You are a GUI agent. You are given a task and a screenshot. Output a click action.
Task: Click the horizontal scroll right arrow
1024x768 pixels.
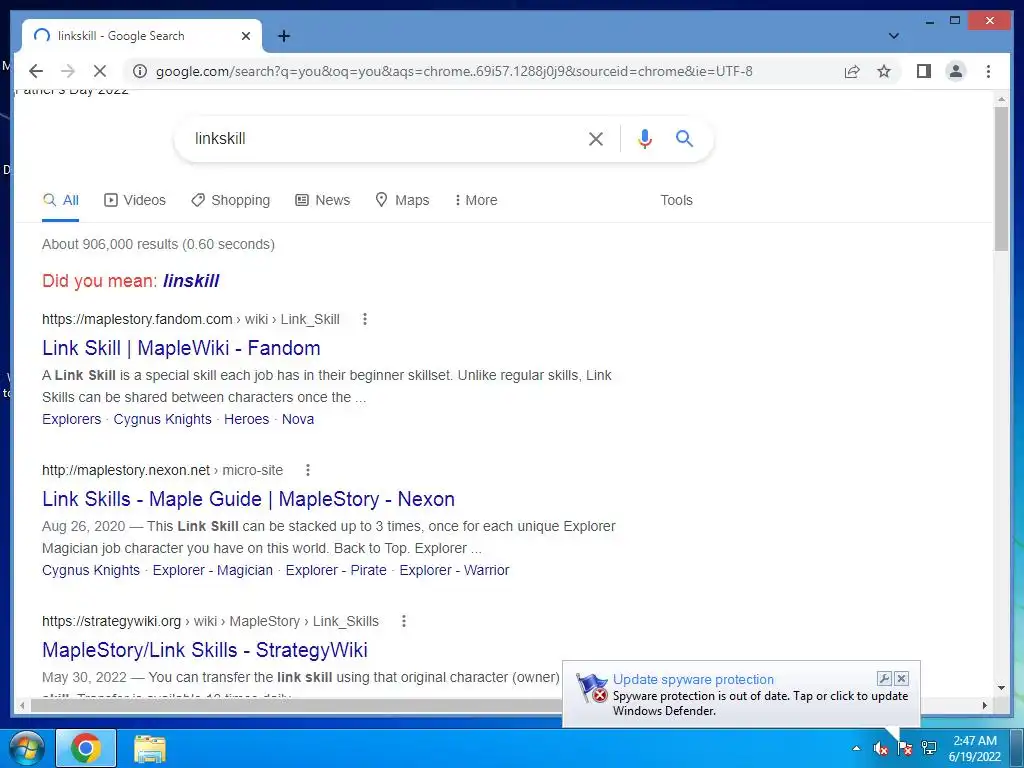[985, 705]
